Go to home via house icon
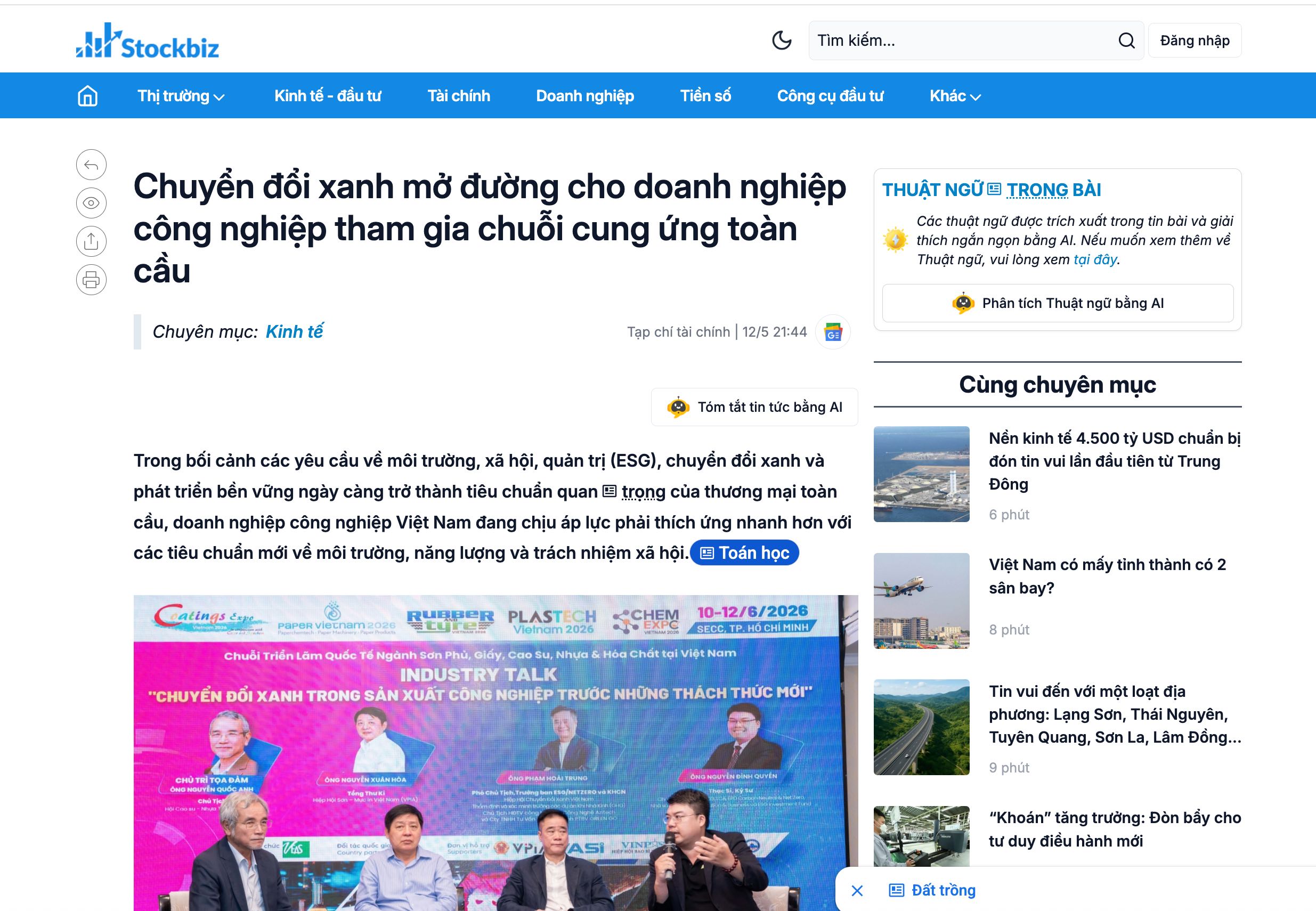The height and width of the screenshot is (911, 1316). pyautogui.click(x=87, y=96)
